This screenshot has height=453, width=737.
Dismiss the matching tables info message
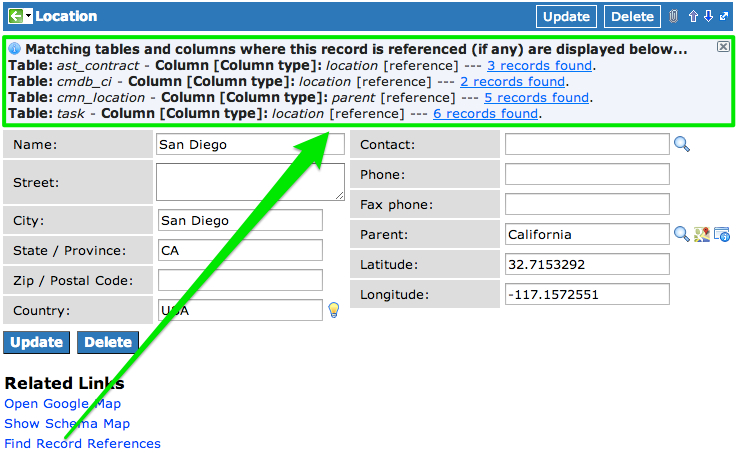[x=723, y=47]
